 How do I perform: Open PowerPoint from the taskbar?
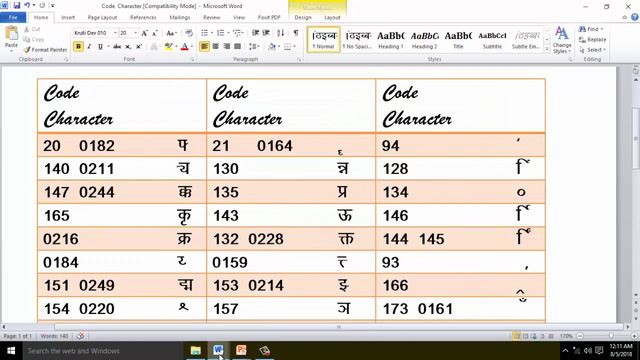click(x=241, y=350)
